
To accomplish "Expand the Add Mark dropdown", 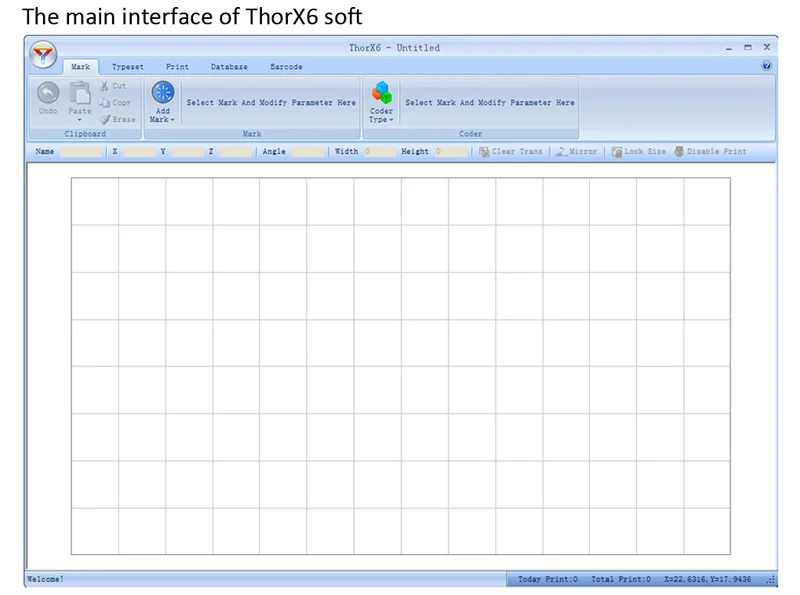I will point(162,119).
